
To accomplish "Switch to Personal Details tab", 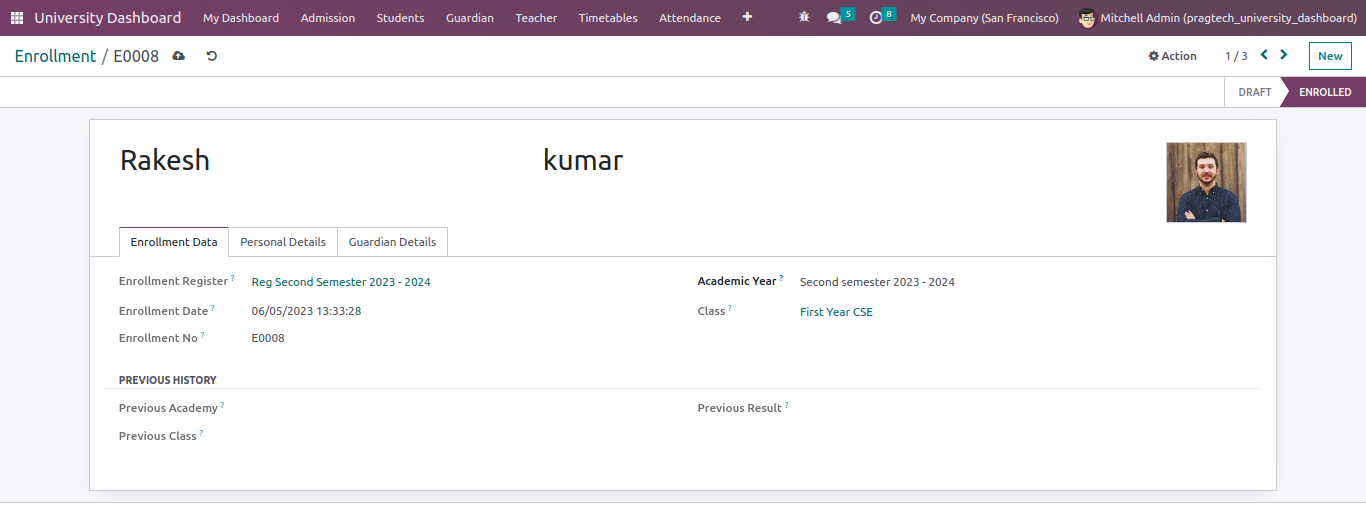I will coord(283,242).
